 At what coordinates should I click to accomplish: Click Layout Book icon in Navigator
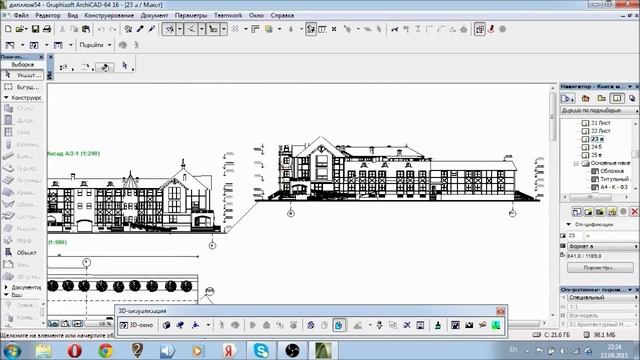(617, 98)
